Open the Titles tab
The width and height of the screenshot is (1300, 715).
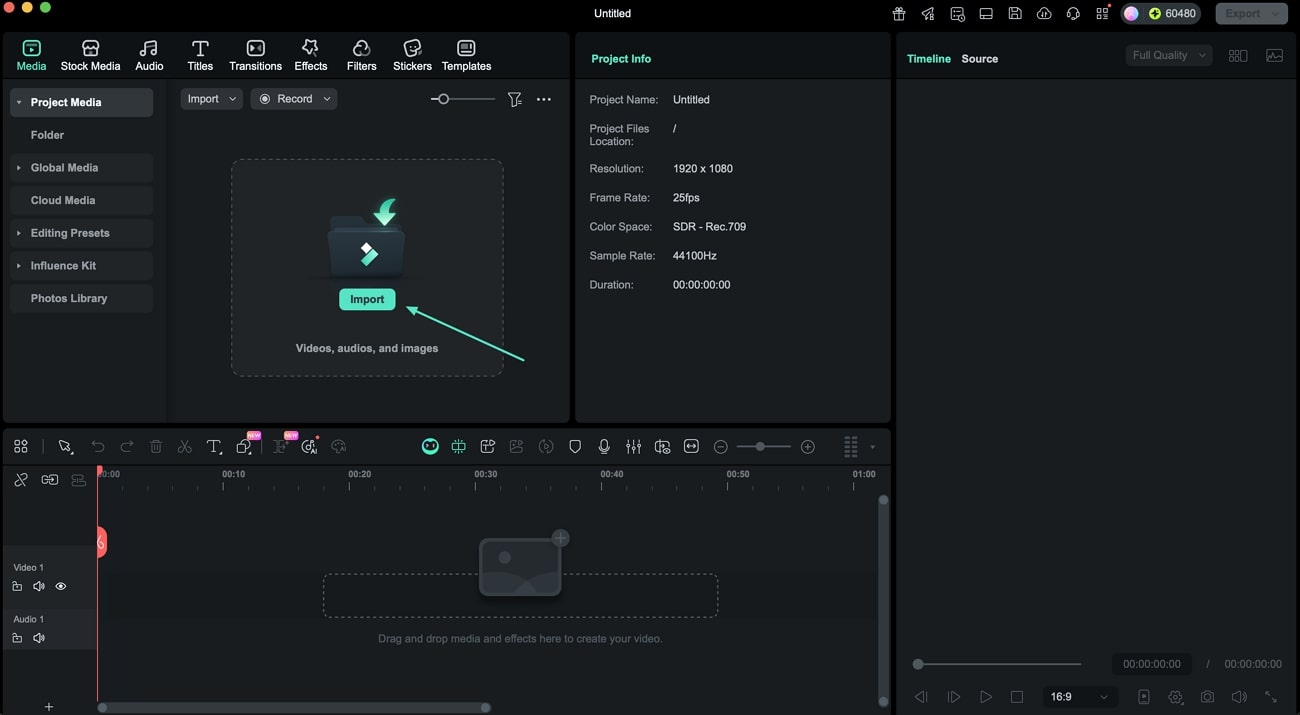[x=200, y=55]
